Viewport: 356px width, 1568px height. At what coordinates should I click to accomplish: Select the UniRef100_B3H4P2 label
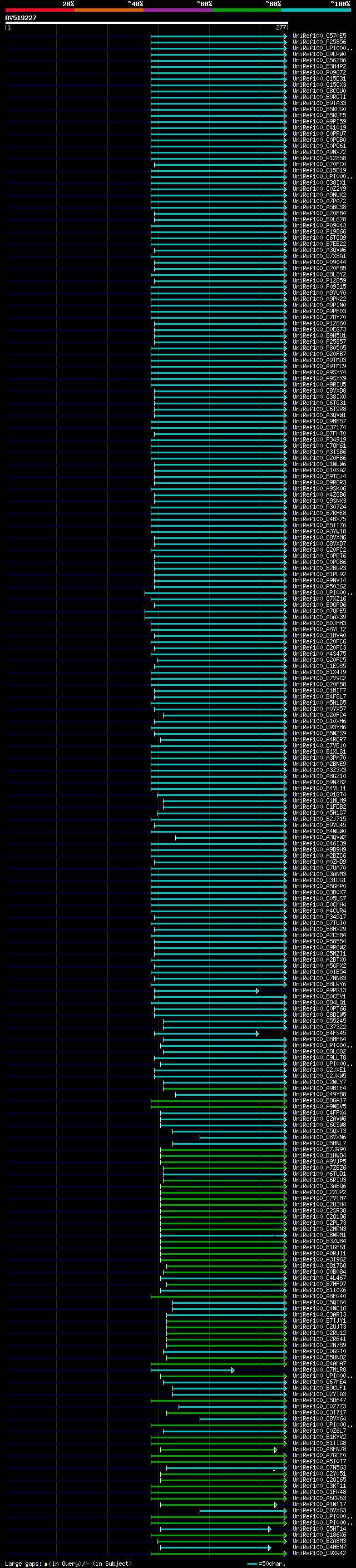tap(319, 66)
